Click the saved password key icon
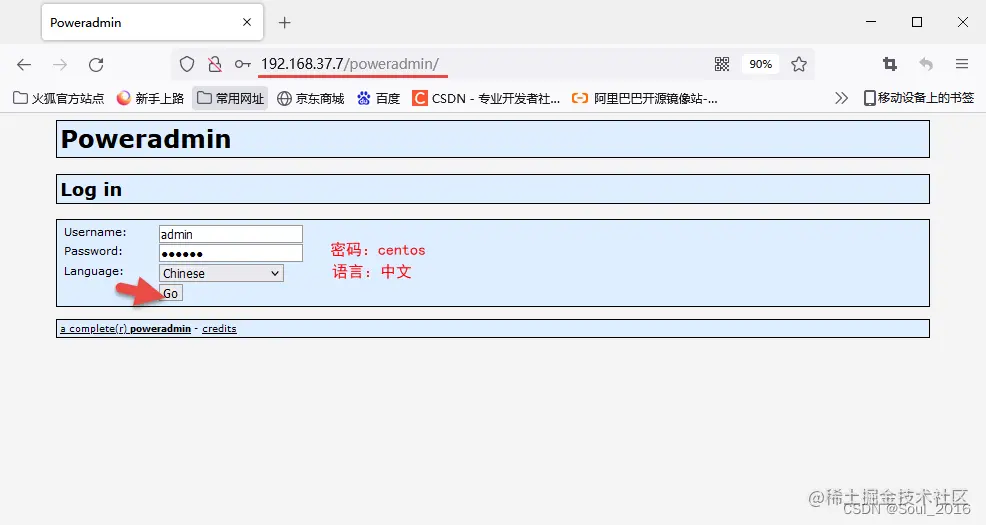Viewport: 986px width, 525px height. point(243,64)
